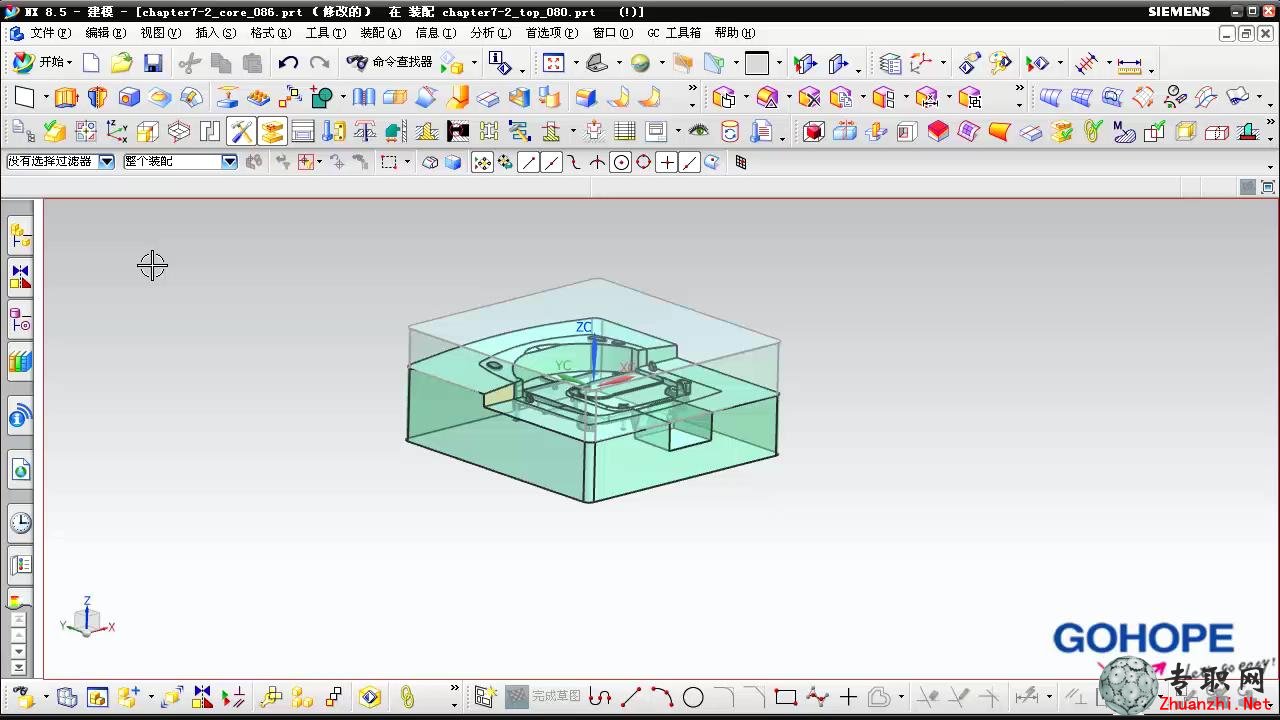The height and width of the screenshot is (720, 1280).
Task: Click the Assembly Navigator sidebar icon
Action: 20,237
